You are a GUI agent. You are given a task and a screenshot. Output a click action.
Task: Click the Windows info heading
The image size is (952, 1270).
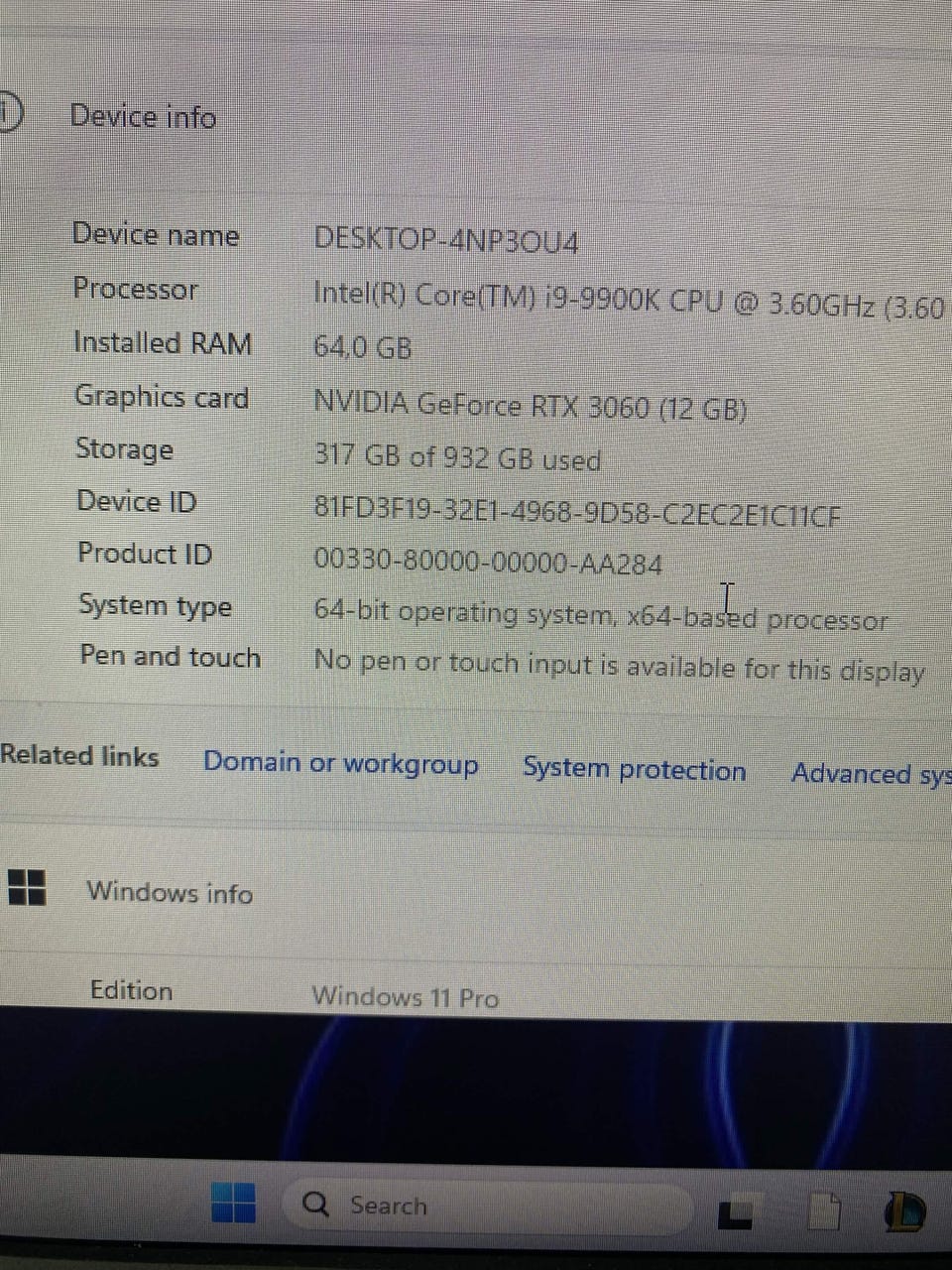point(170,892)
